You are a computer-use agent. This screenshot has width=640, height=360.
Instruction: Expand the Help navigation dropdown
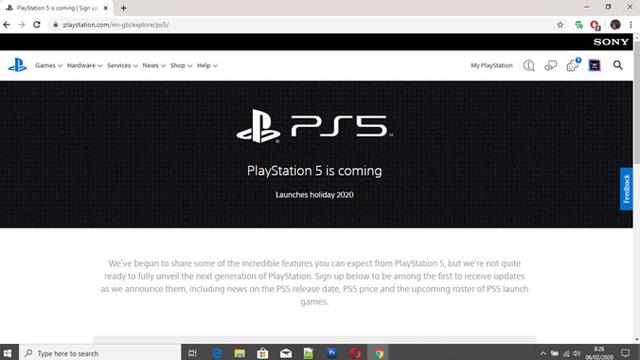[x=207, y=65]
